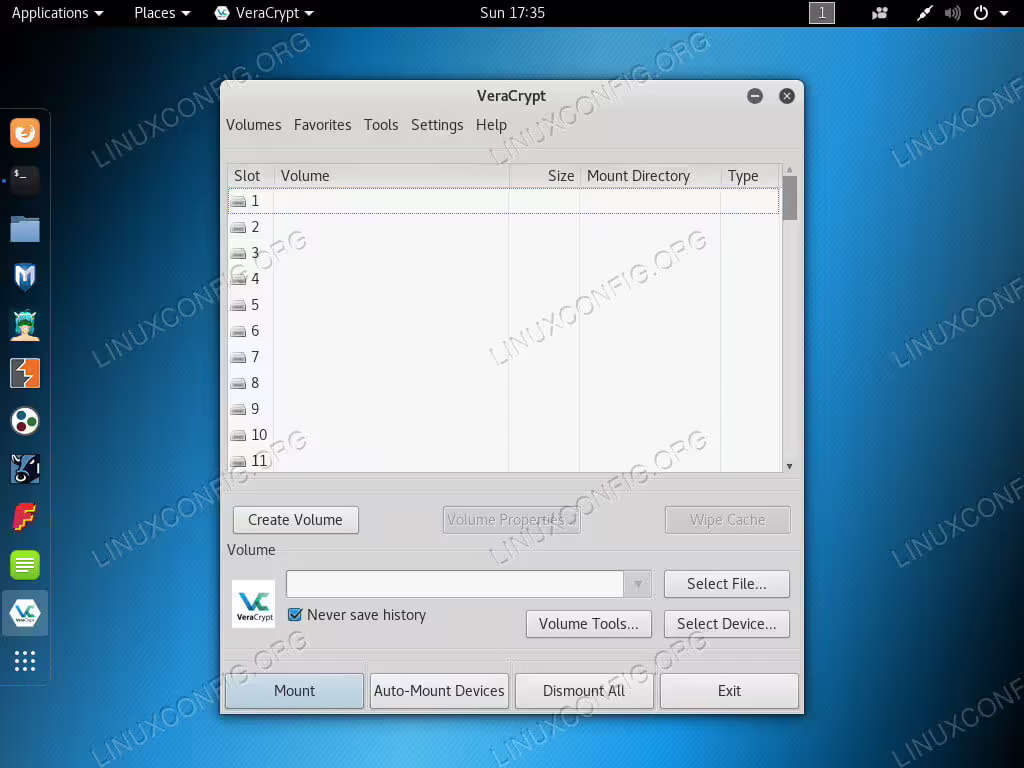Click the drive icon for slot 6

point(238,331)
